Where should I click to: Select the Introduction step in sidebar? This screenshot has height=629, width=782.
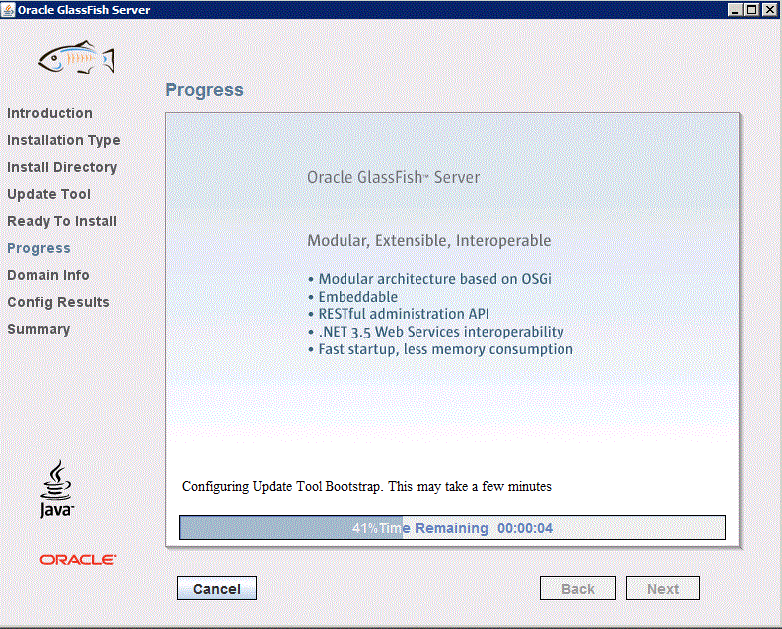[50, 113]
